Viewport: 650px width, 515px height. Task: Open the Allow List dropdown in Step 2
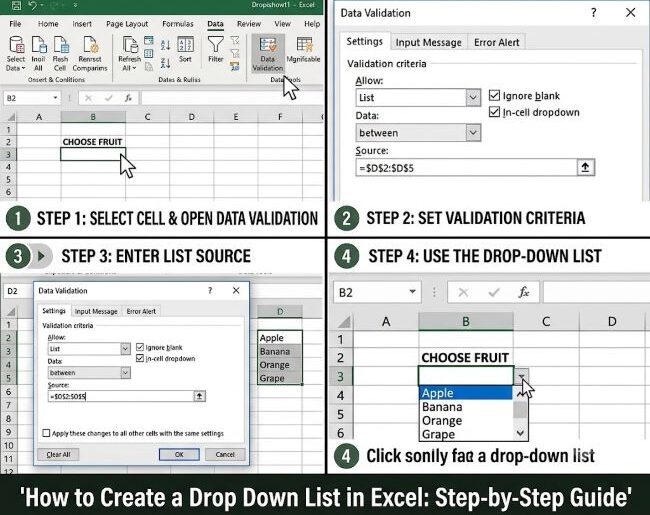[473, 97]
